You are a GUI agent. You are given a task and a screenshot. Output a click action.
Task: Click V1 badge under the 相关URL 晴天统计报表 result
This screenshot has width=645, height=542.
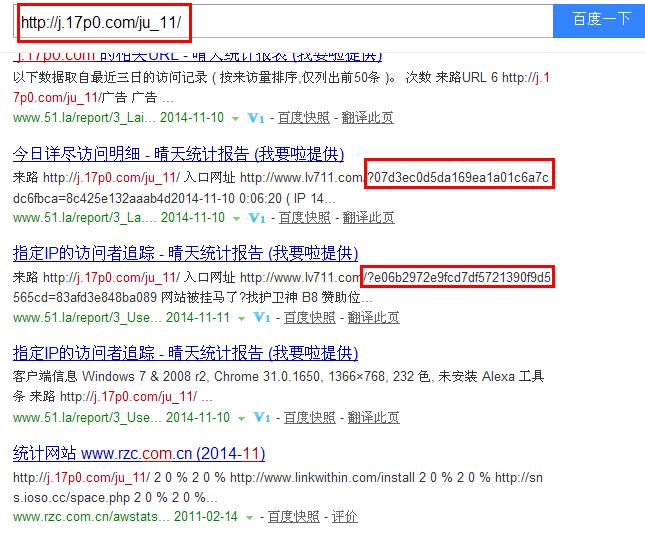coord(256,117)
